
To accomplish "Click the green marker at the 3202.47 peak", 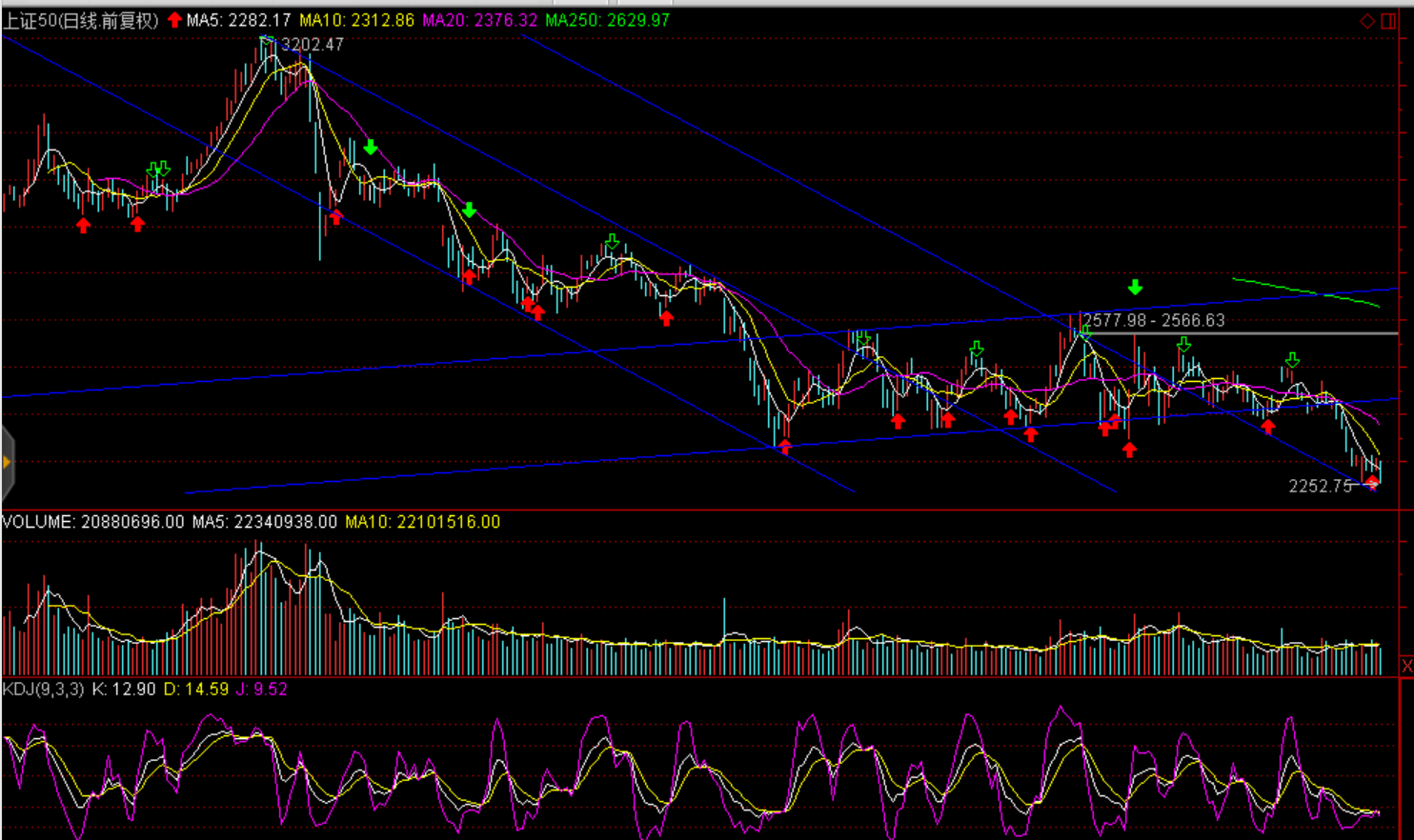I will pos(267,40).
